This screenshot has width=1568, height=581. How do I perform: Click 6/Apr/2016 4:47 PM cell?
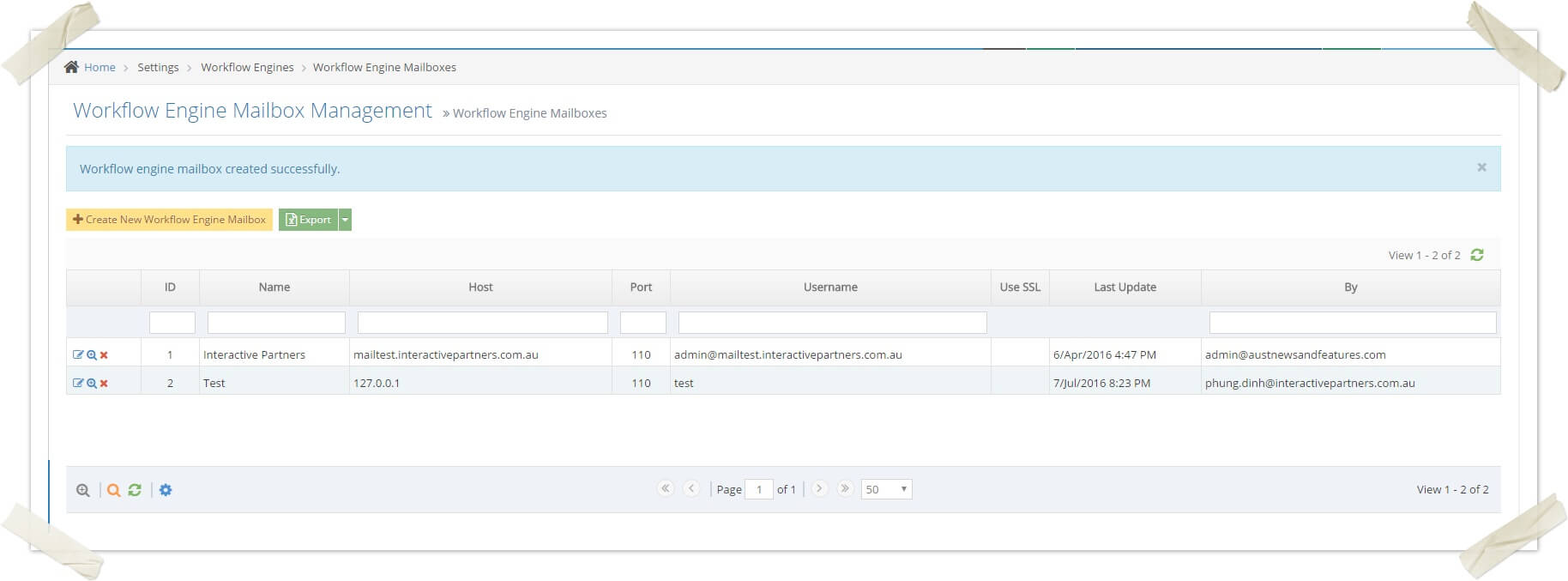pos(1125,354)
